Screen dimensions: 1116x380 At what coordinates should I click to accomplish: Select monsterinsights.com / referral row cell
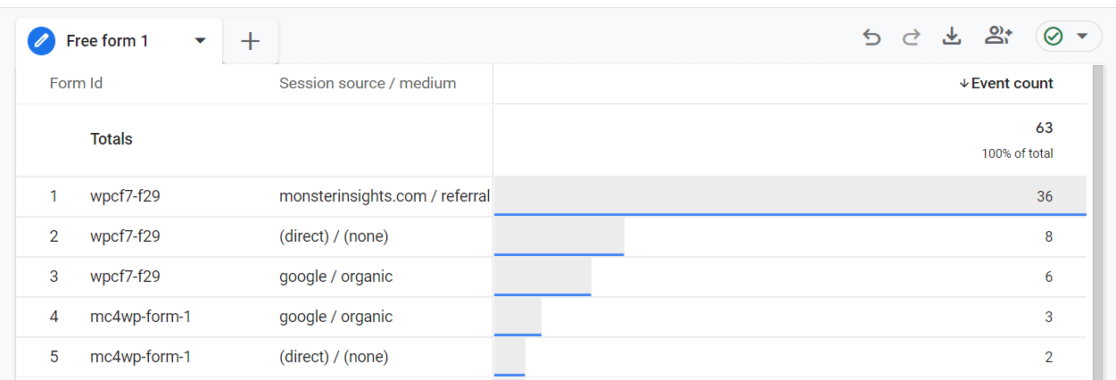[384, 196]
